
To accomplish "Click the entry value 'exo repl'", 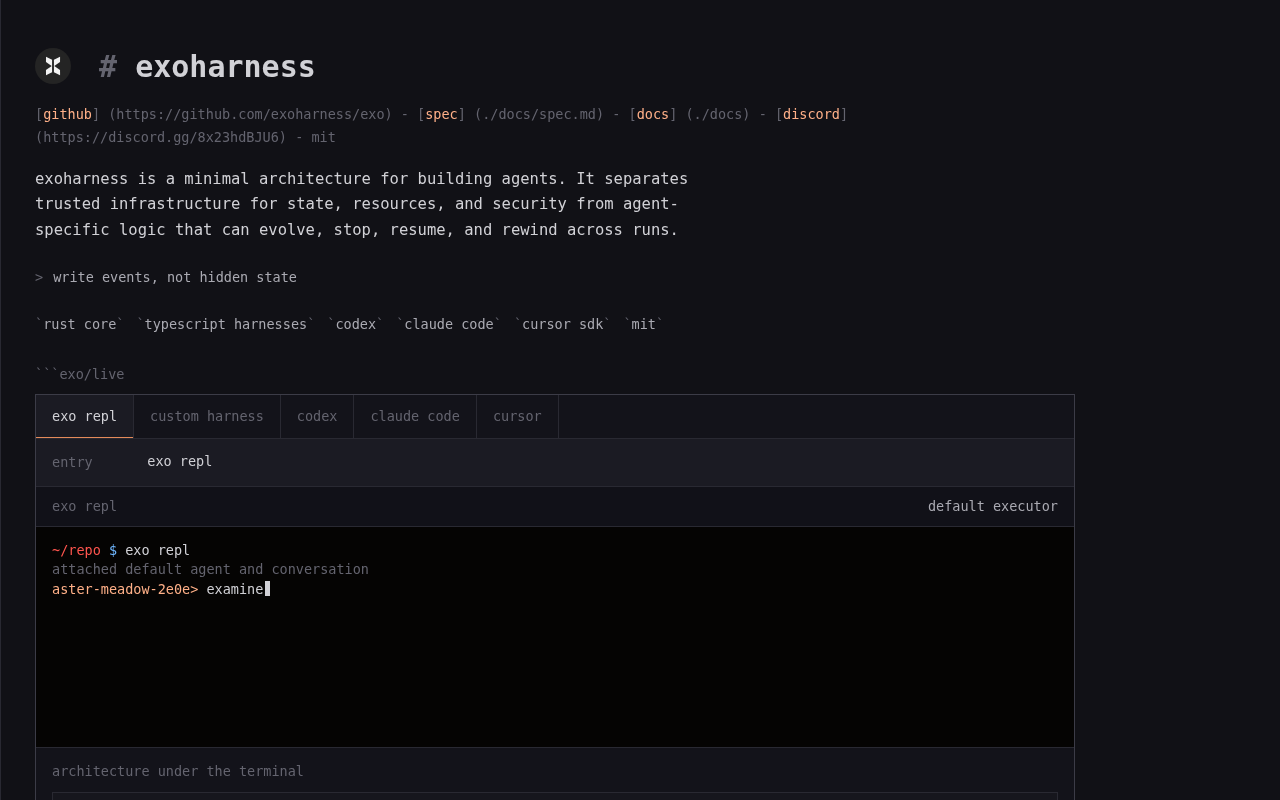I will pos(179,461).
